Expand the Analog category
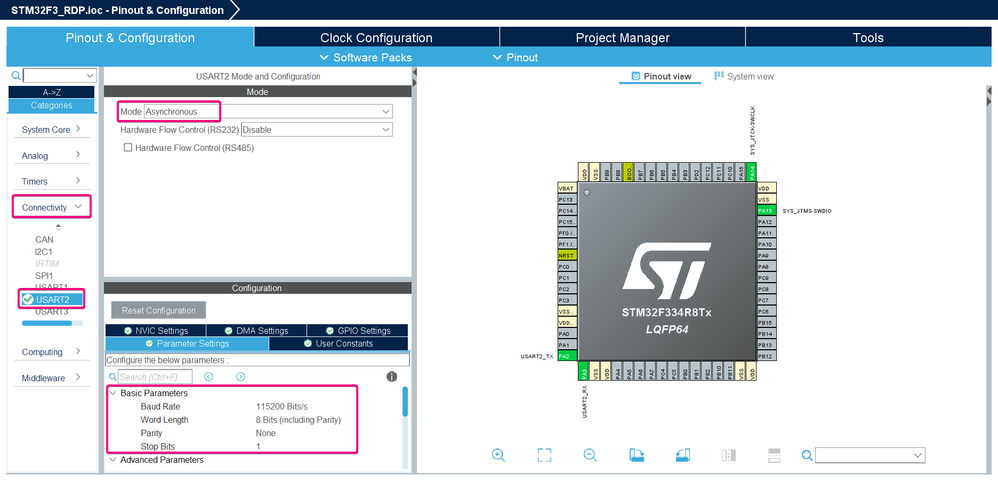 click(52, 155)
